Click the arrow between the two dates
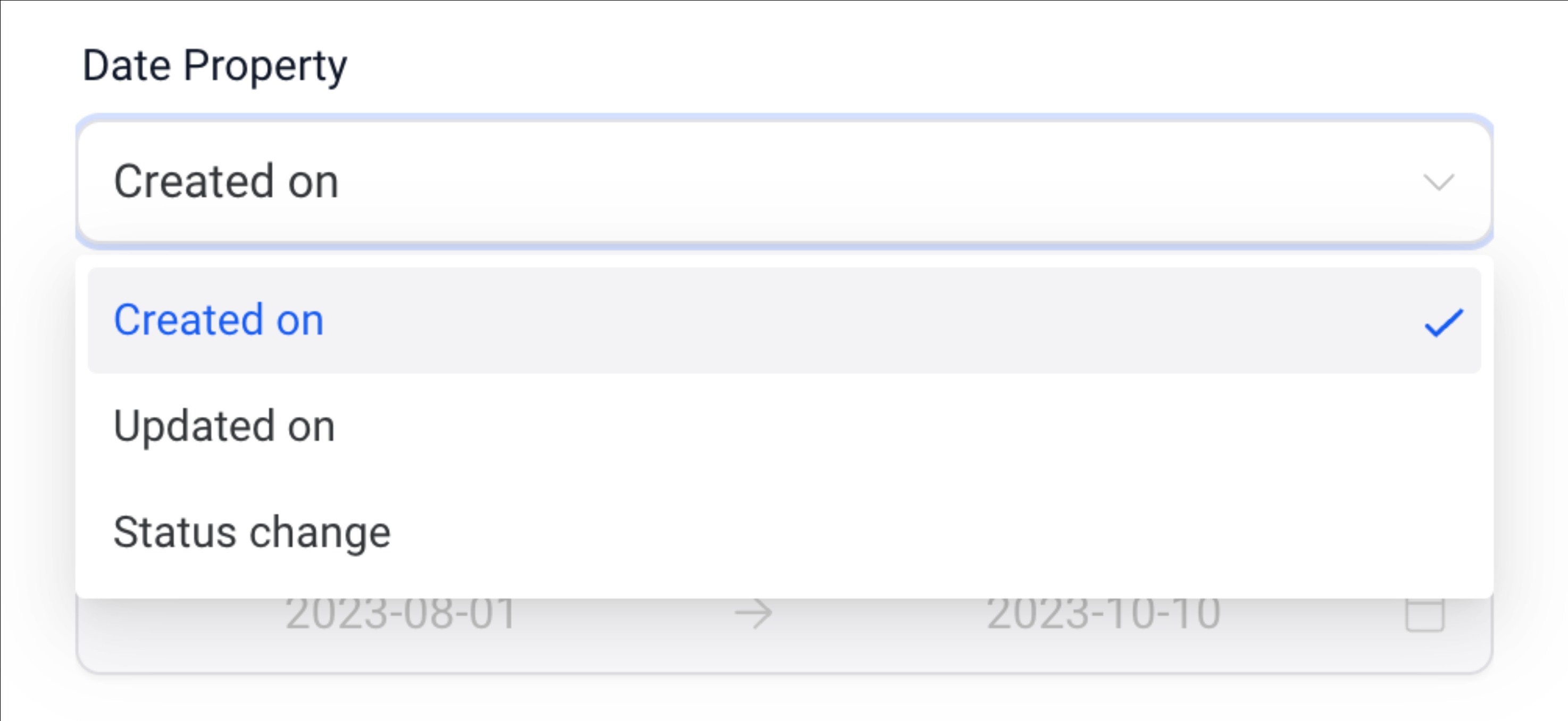Screen dimensions: 1568x721 [754, 613]
